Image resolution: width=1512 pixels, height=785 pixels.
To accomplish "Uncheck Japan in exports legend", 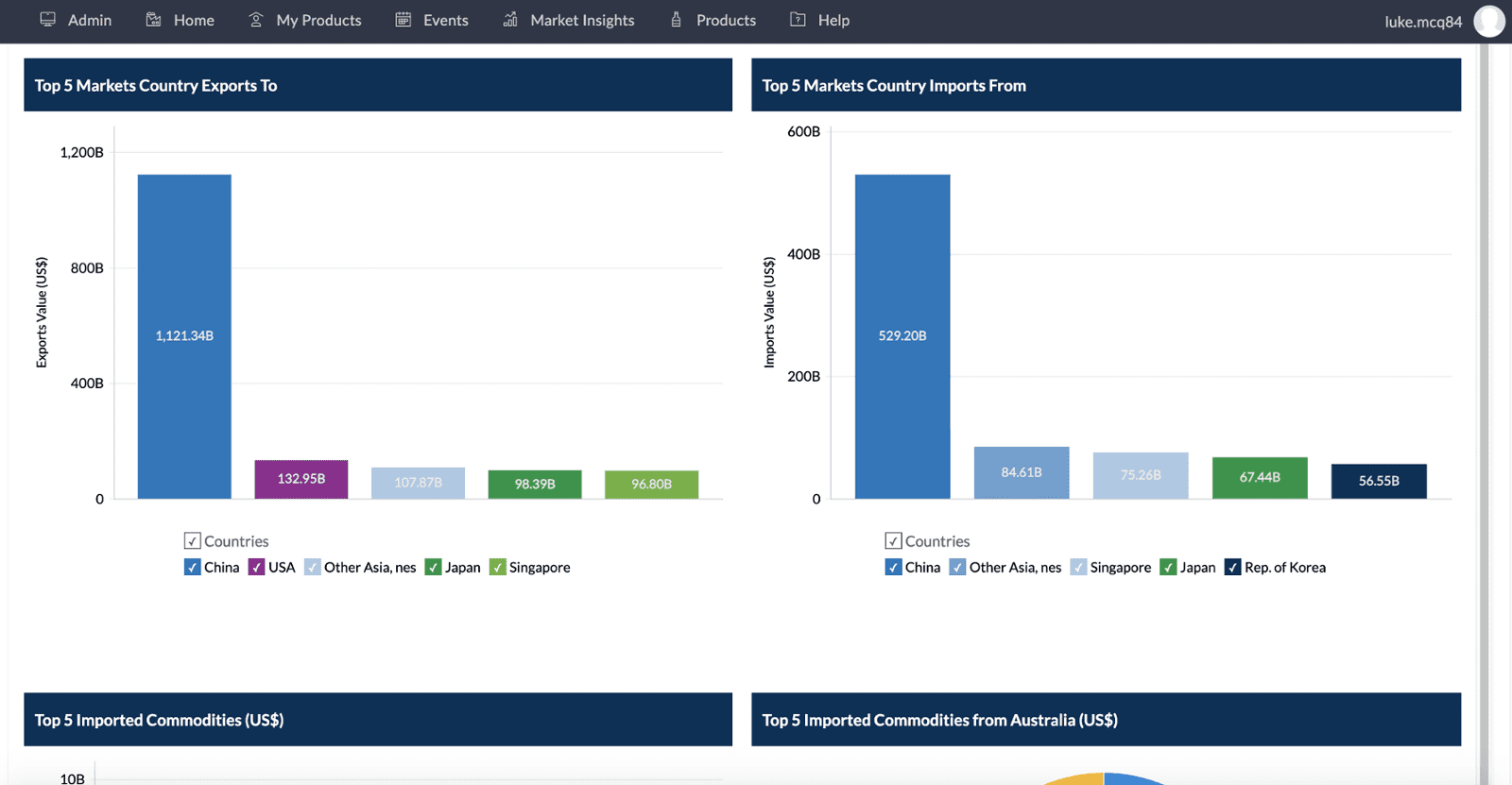I will point(433,567).
